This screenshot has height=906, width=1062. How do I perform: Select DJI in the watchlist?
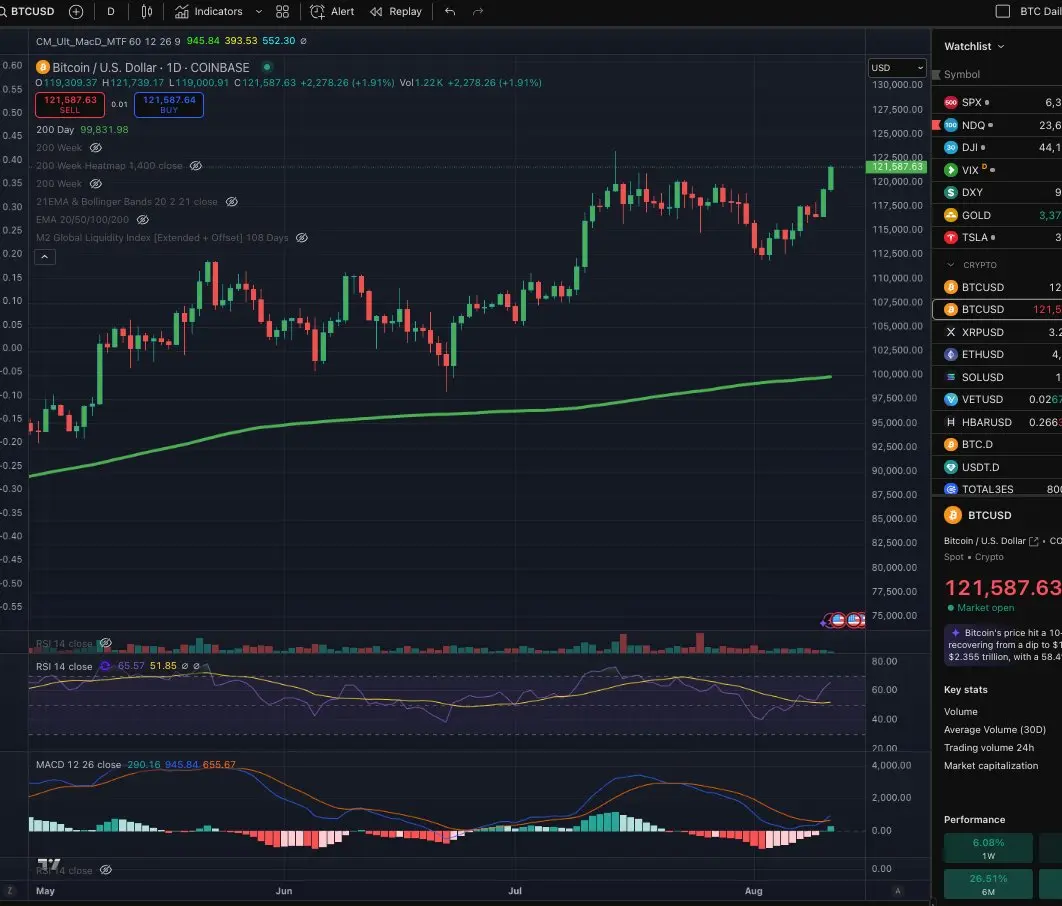tap(997, 147)
